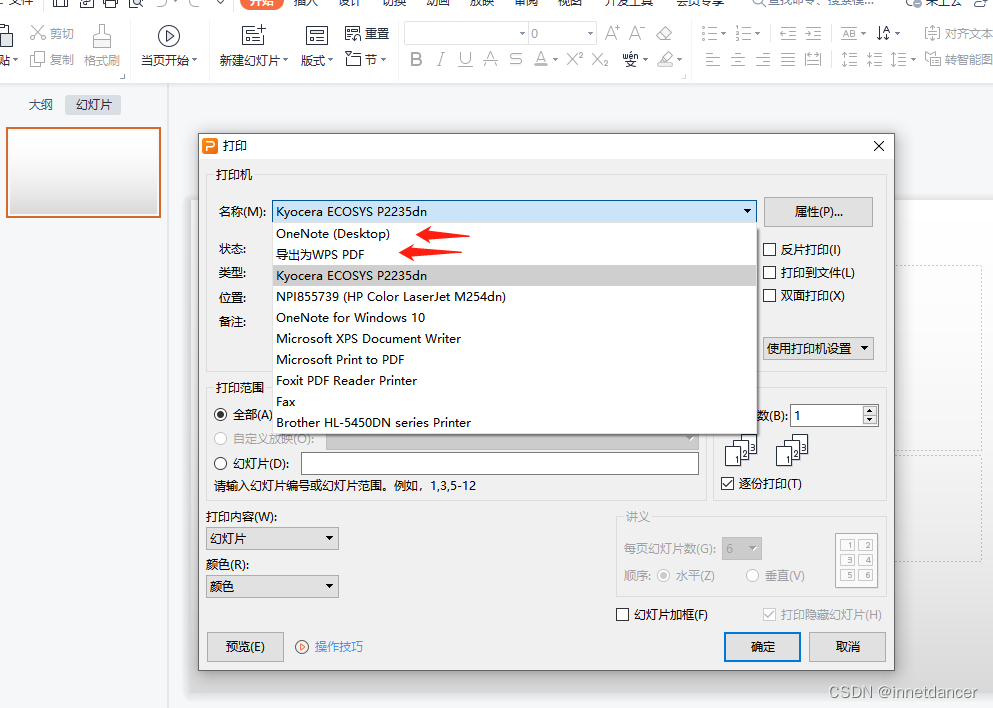Uncheck 逐份打印(T) checkbox

728,484
